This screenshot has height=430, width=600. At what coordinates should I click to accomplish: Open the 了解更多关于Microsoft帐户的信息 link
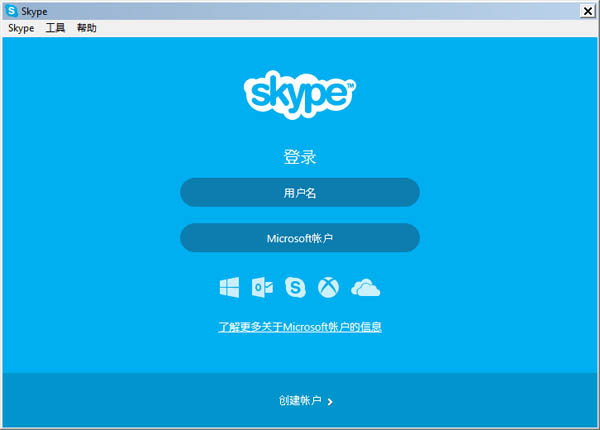300,327
